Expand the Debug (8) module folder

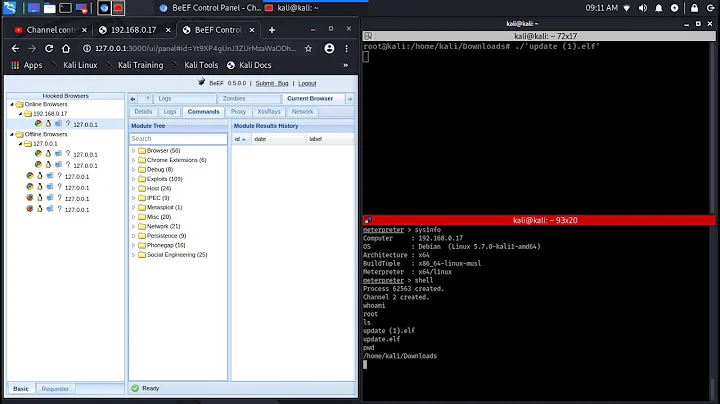tap(134, 169)
